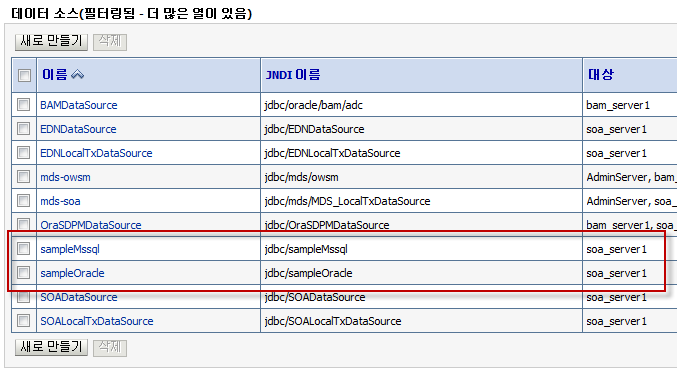Click the AdminServer target in mds-soa row
This screenshot has height=379, width=677.
coord(617,201)
